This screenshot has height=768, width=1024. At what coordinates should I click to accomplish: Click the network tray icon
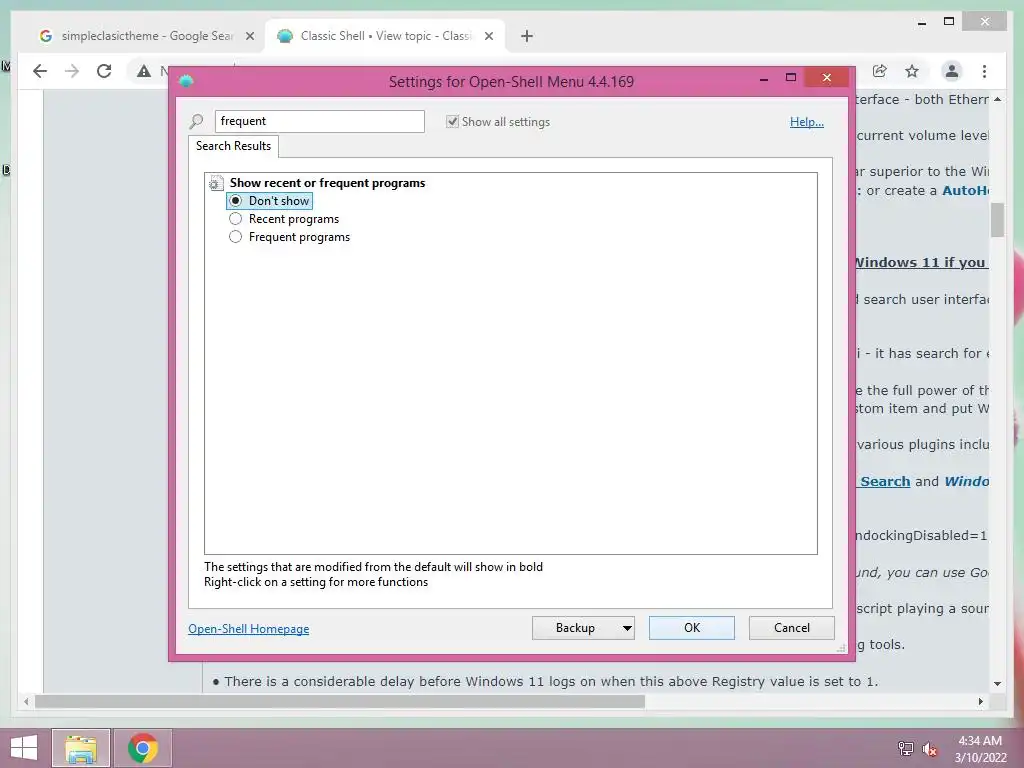906,748
